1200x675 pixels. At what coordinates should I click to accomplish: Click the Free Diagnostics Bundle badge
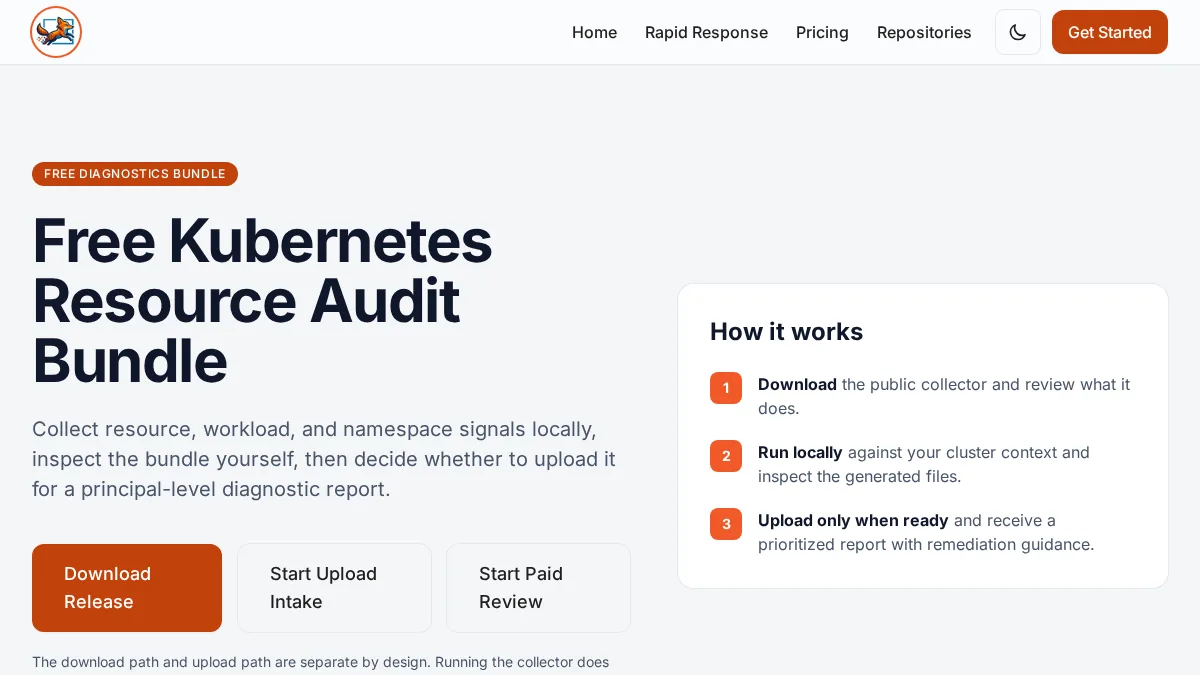coord(135,174)
